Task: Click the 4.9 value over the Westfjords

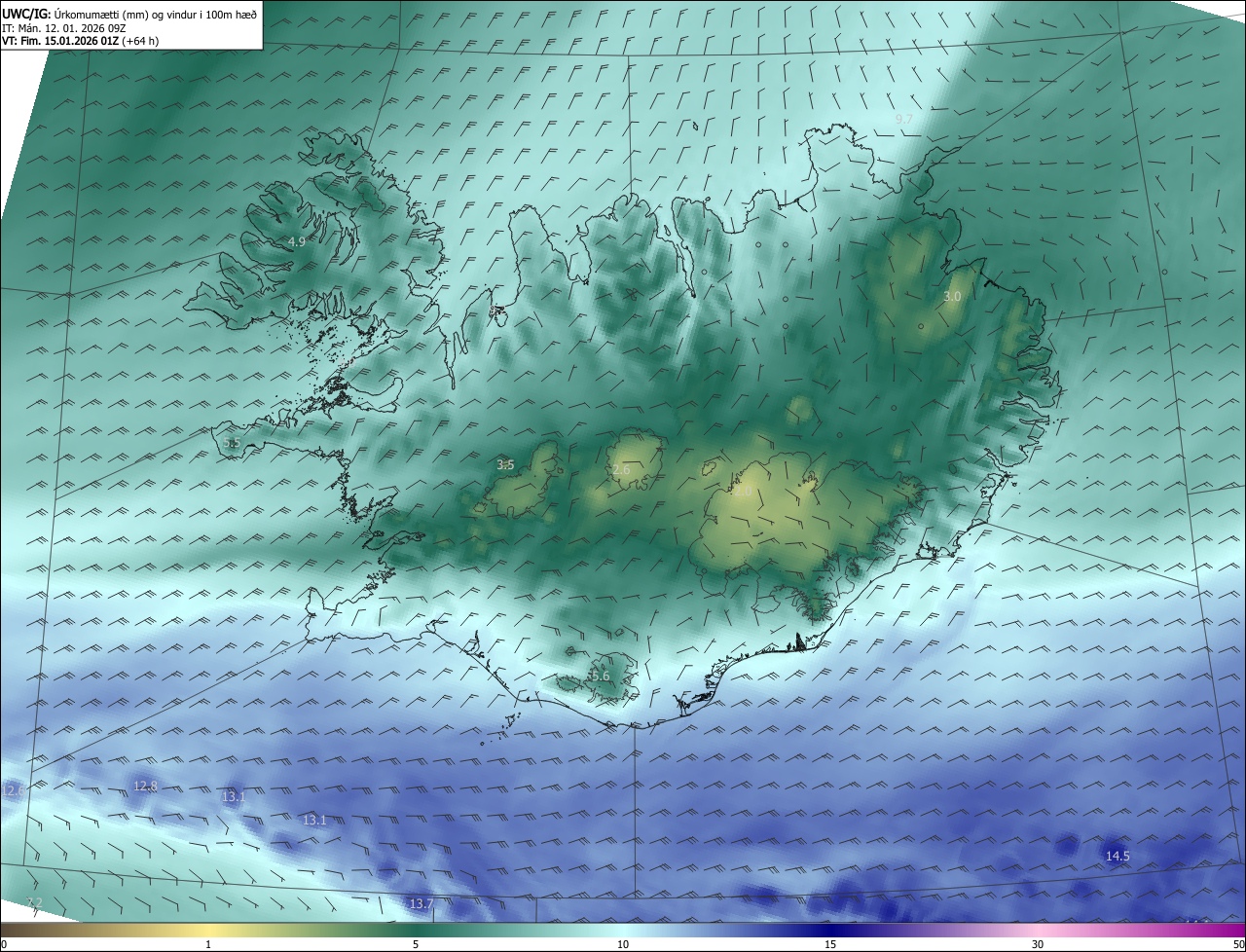Action: click(297, 241)
